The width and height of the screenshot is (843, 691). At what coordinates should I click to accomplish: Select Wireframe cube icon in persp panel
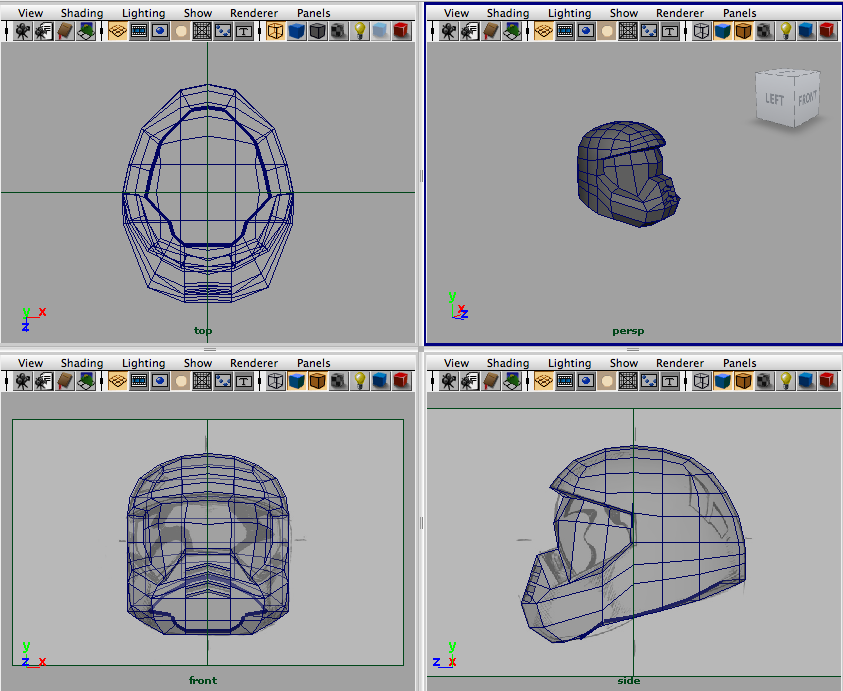pos(701,31)
